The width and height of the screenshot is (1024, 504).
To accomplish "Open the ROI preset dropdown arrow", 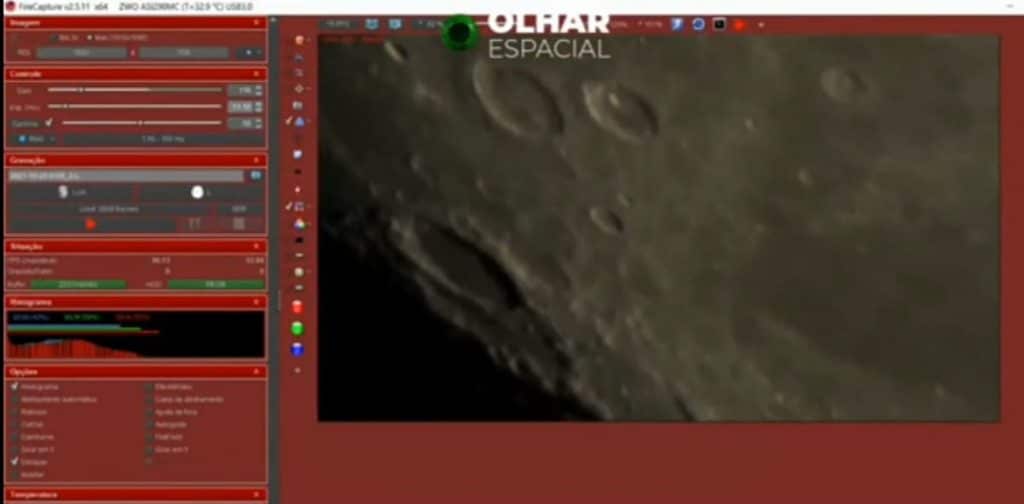I will [250, 53].
